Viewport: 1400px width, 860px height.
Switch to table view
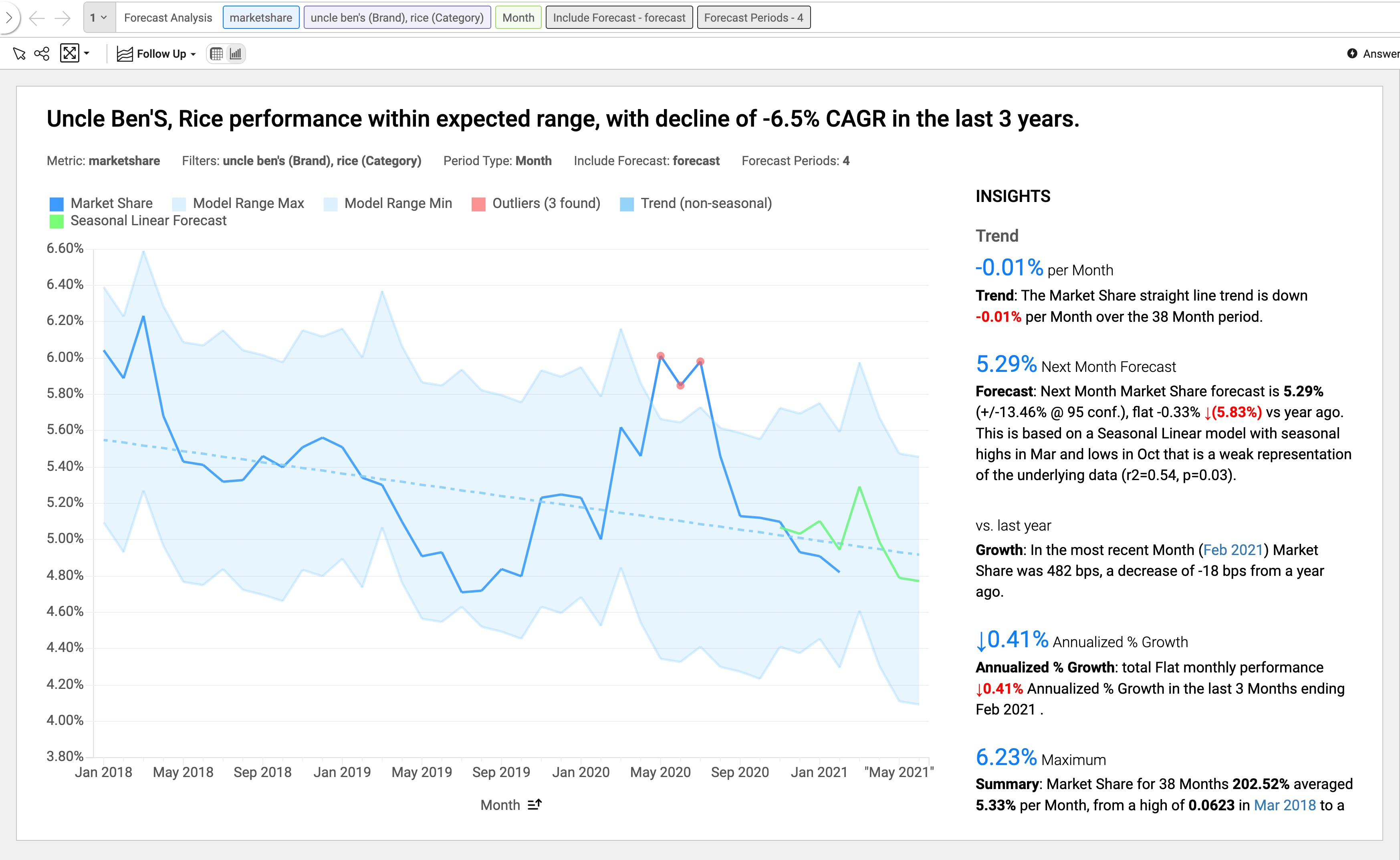tap(217, 54)
